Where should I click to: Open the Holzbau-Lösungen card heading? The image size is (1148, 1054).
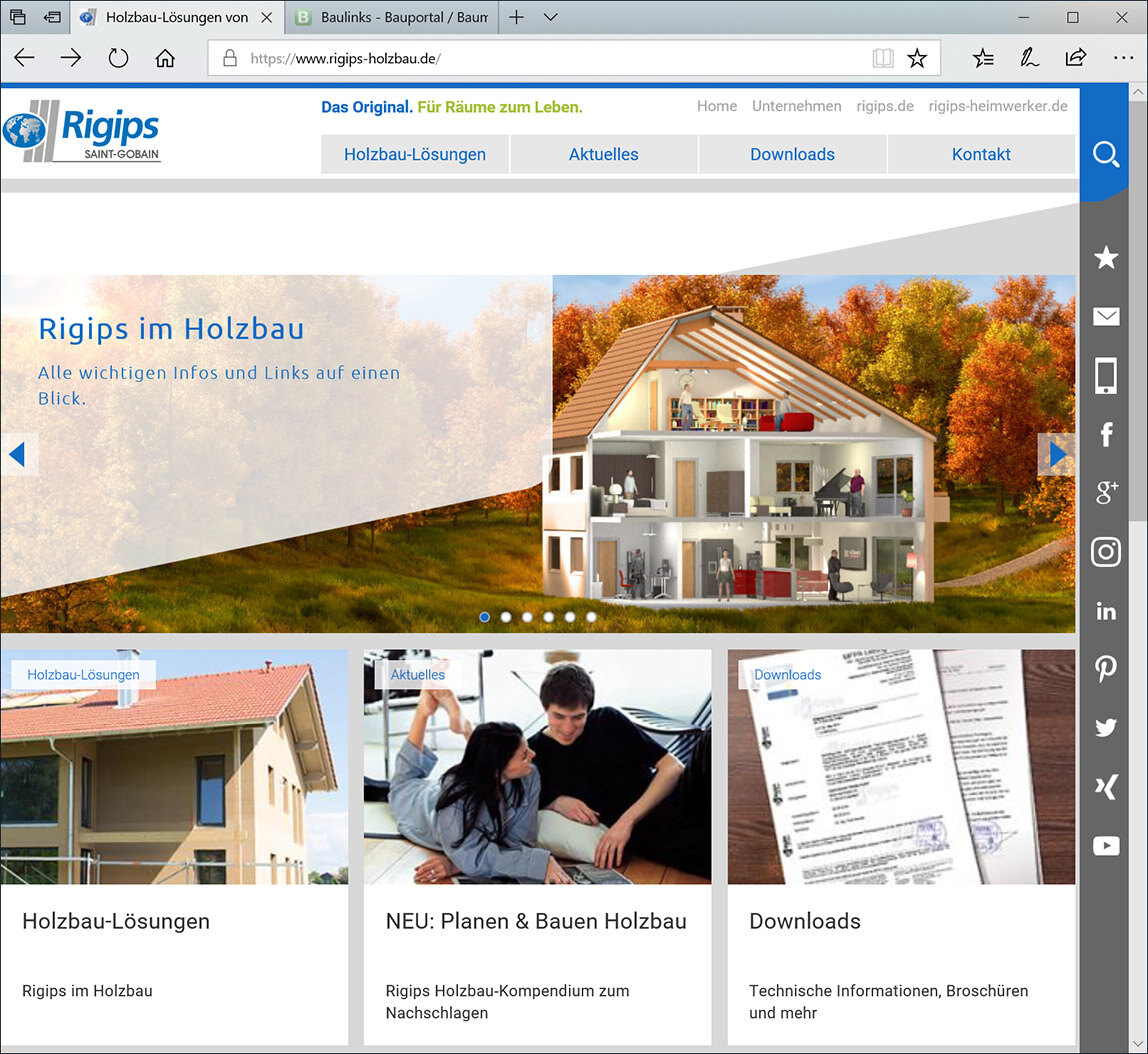click(116, 921)
